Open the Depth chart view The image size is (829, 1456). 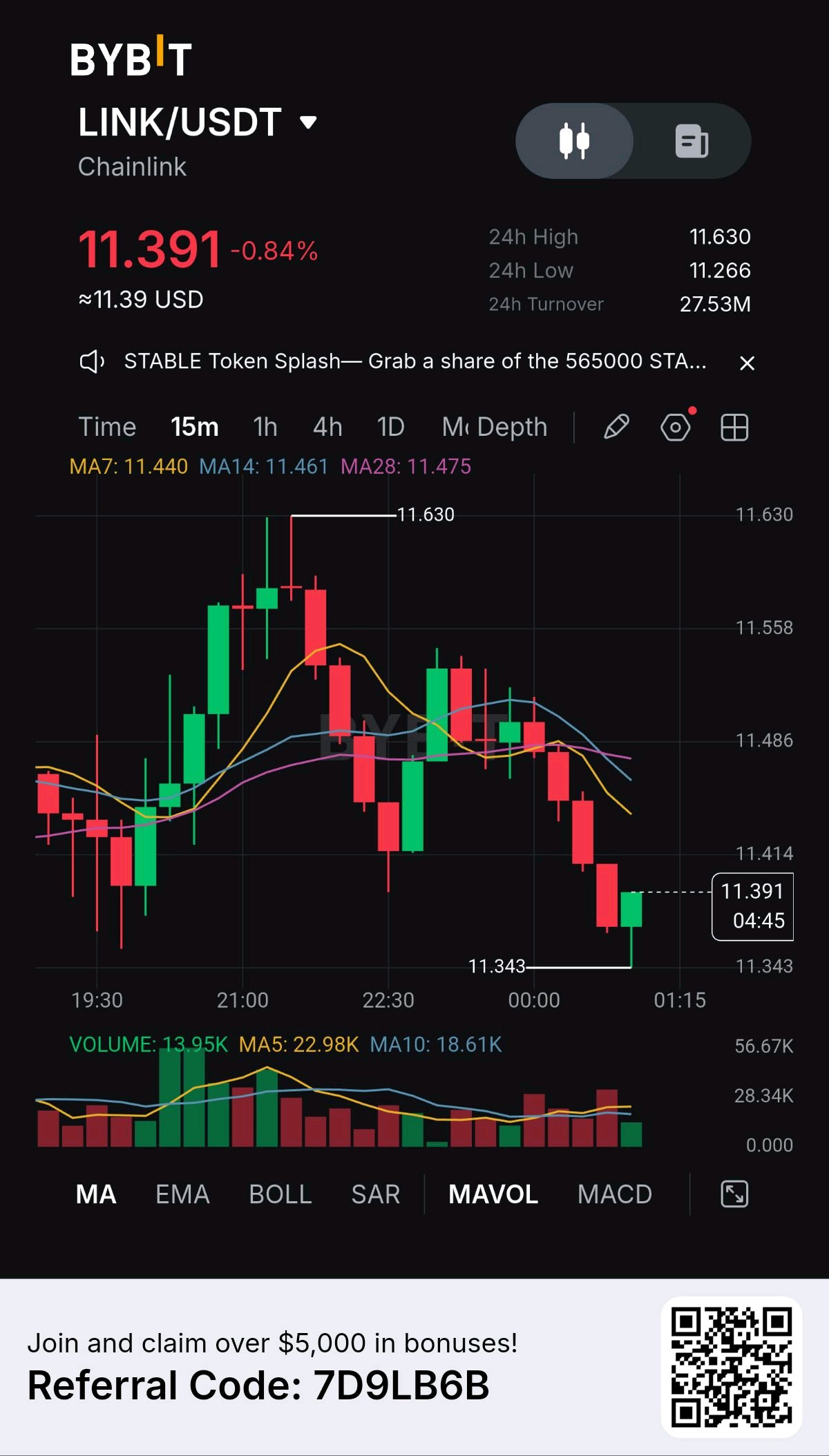[x=513, y=427]
